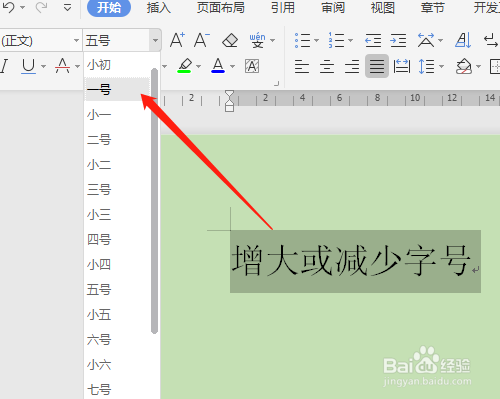Open font color dropdown arrow

[x=233, y=66]
